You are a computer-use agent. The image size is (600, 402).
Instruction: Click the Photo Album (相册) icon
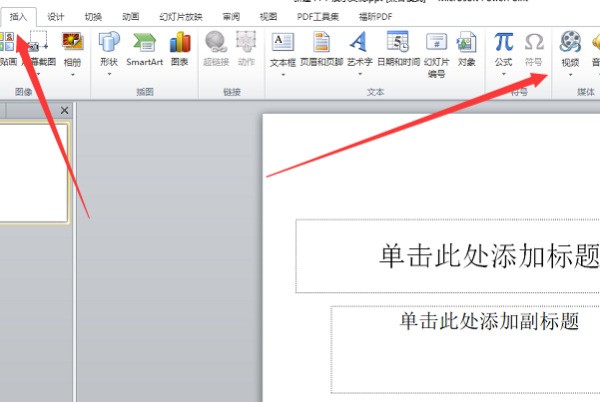tap(72, 42)
